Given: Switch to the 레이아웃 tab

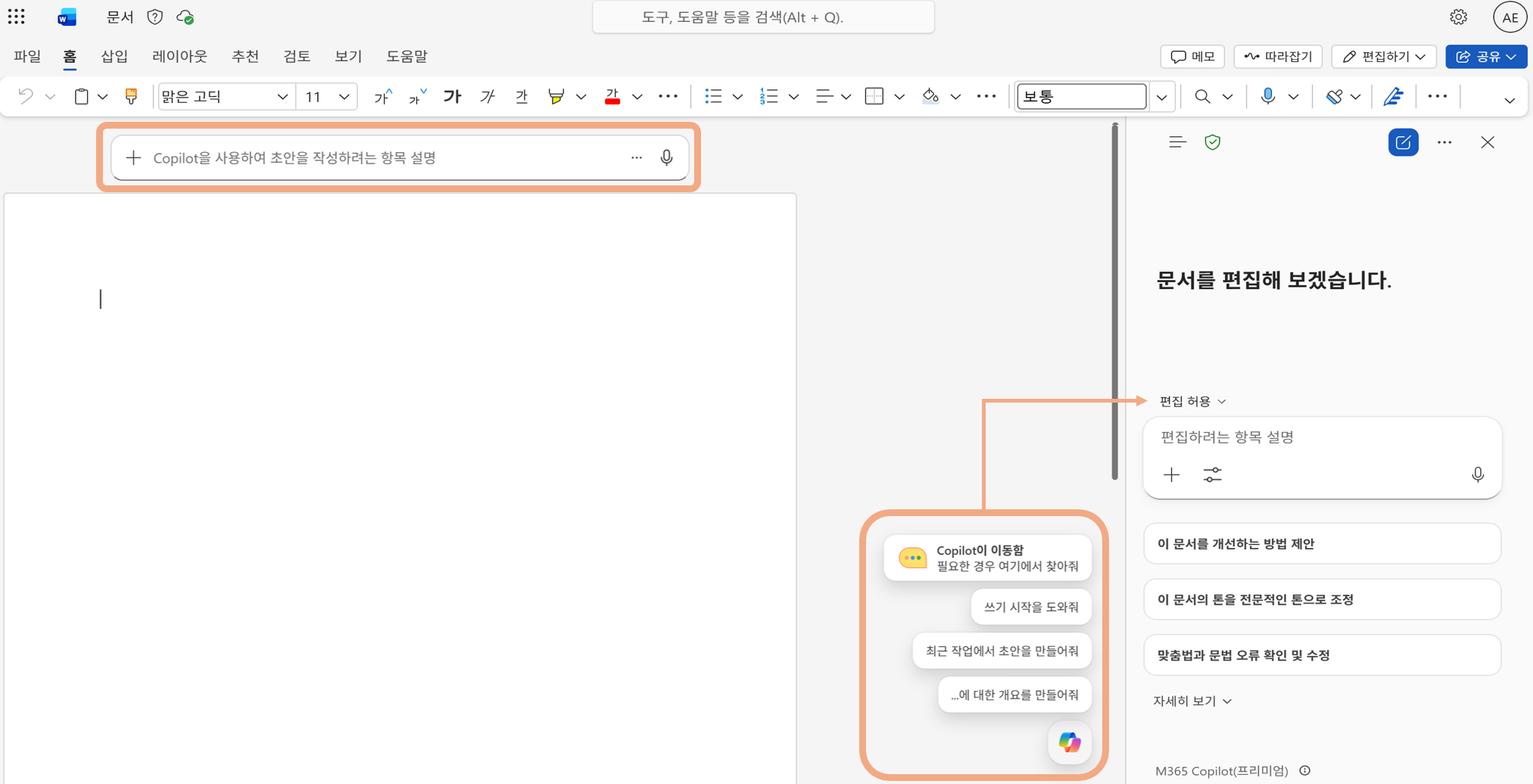Looking at the screenshot, I should click(x=179, y=56).
